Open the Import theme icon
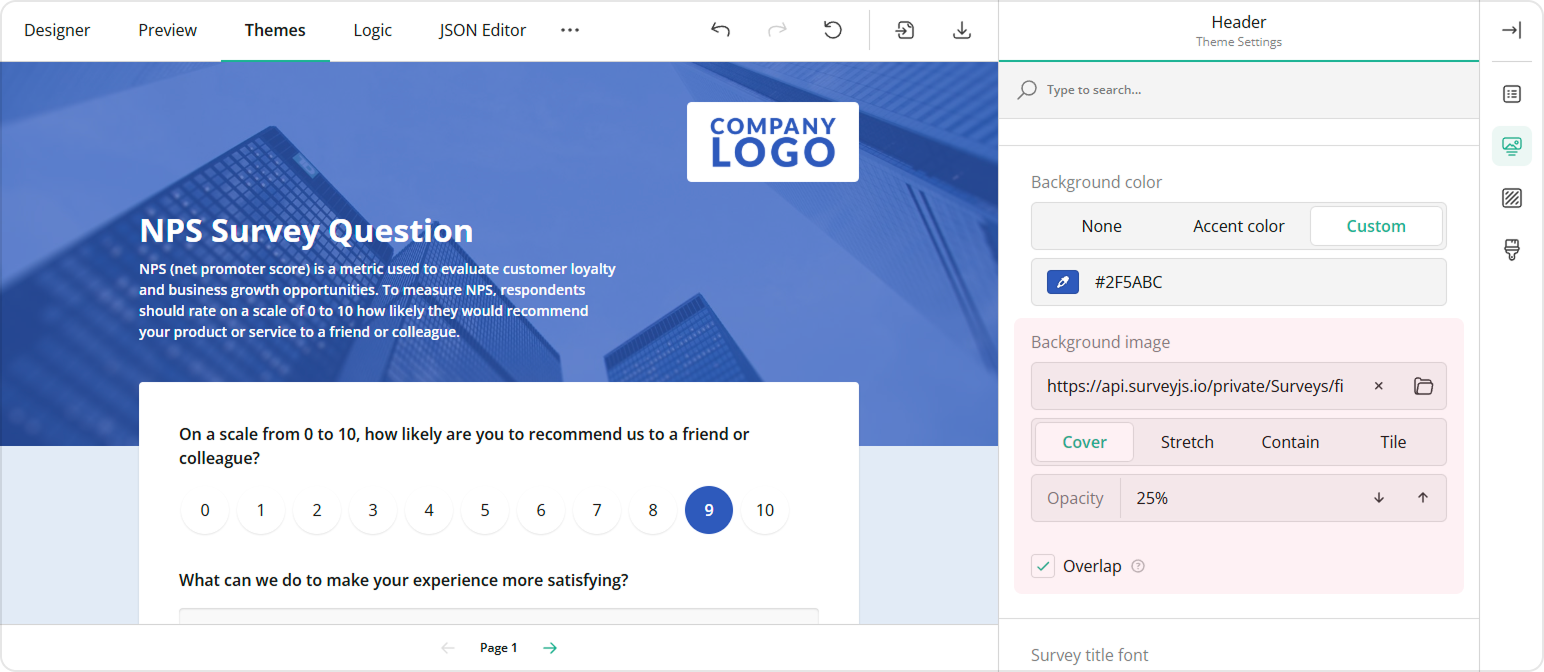 (904, 30)
